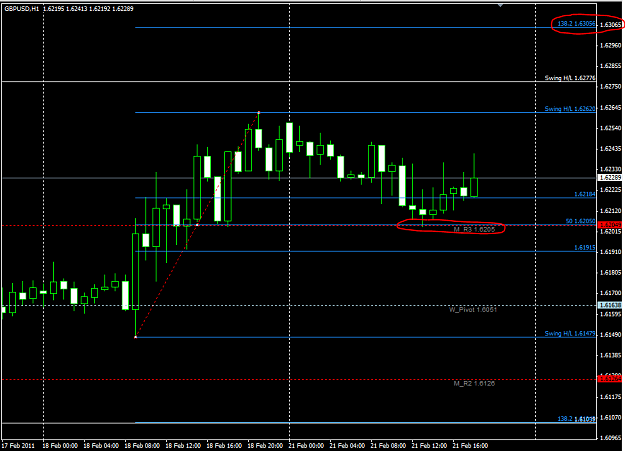Click the 1.63065 price scale value
The image size is (625, 451).
pos(610,25)
